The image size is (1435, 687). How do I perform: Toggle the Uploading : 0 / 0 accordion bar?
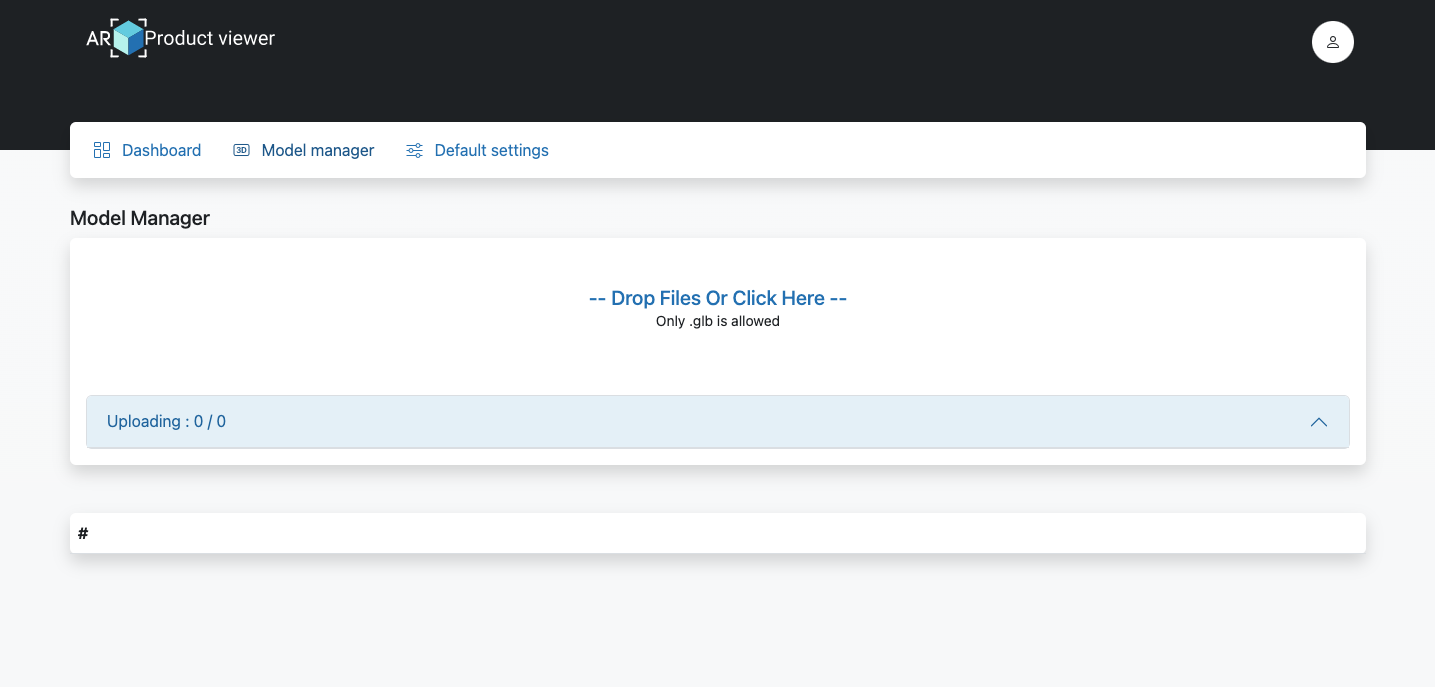point(717,422)
